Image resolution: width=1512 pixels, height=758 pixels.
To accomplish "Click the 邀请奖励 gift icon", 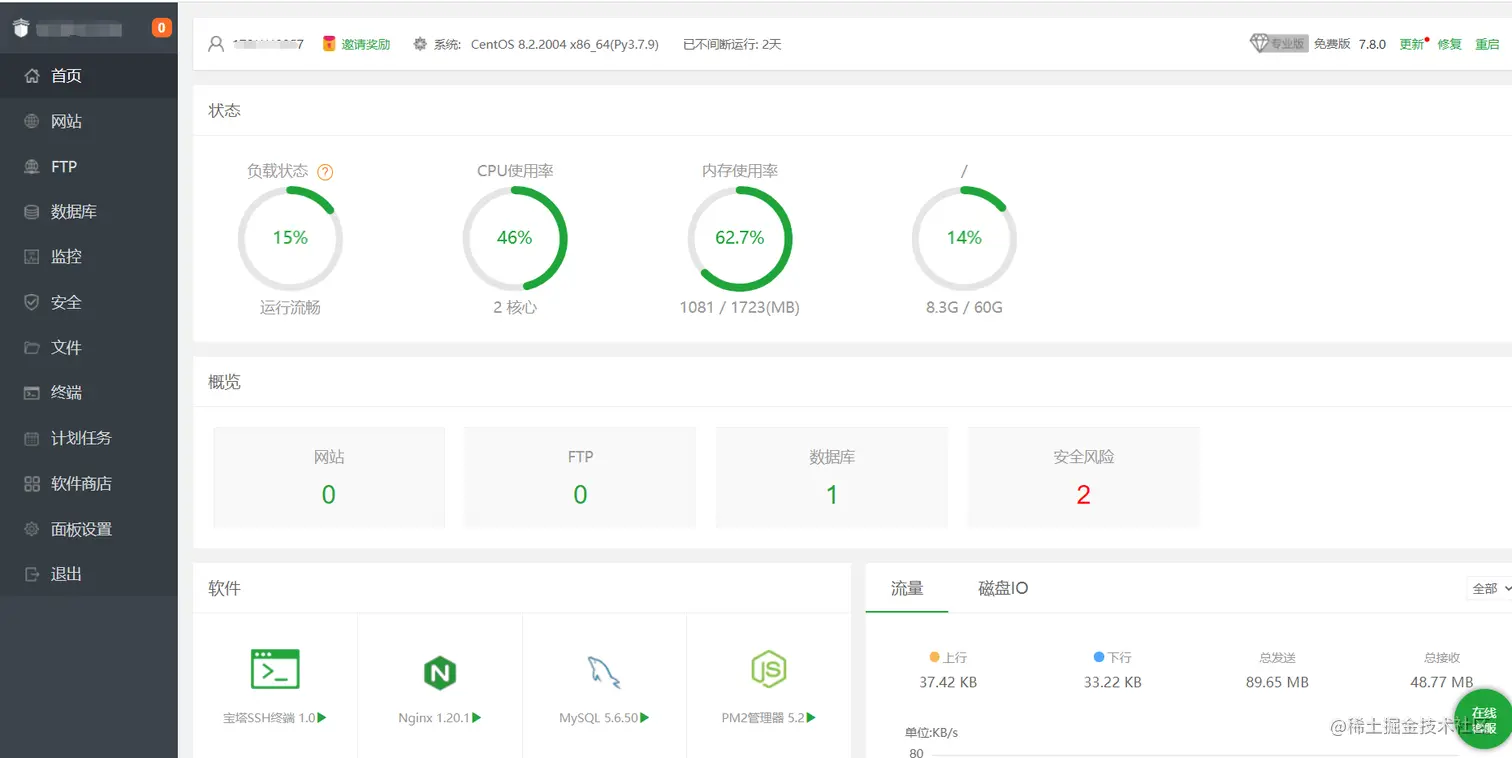I will click(329, 44).
